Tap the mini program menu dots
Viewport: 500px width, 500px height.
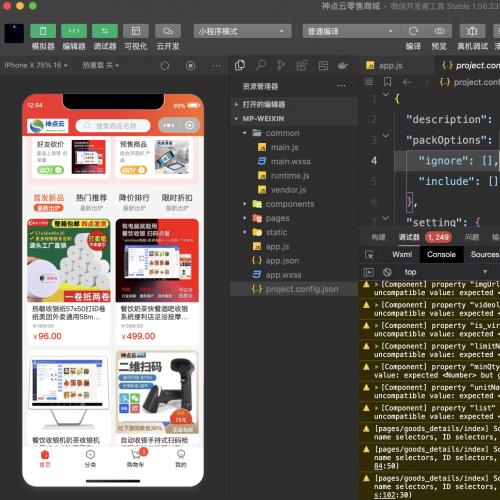[x=169, y=125]
